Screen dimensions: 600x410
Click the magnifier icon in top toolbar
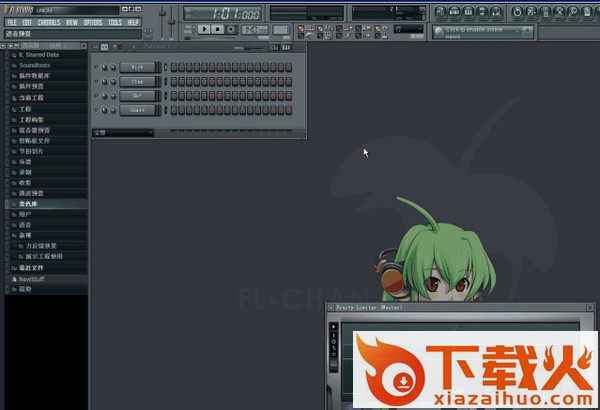[x=573, y=13]
